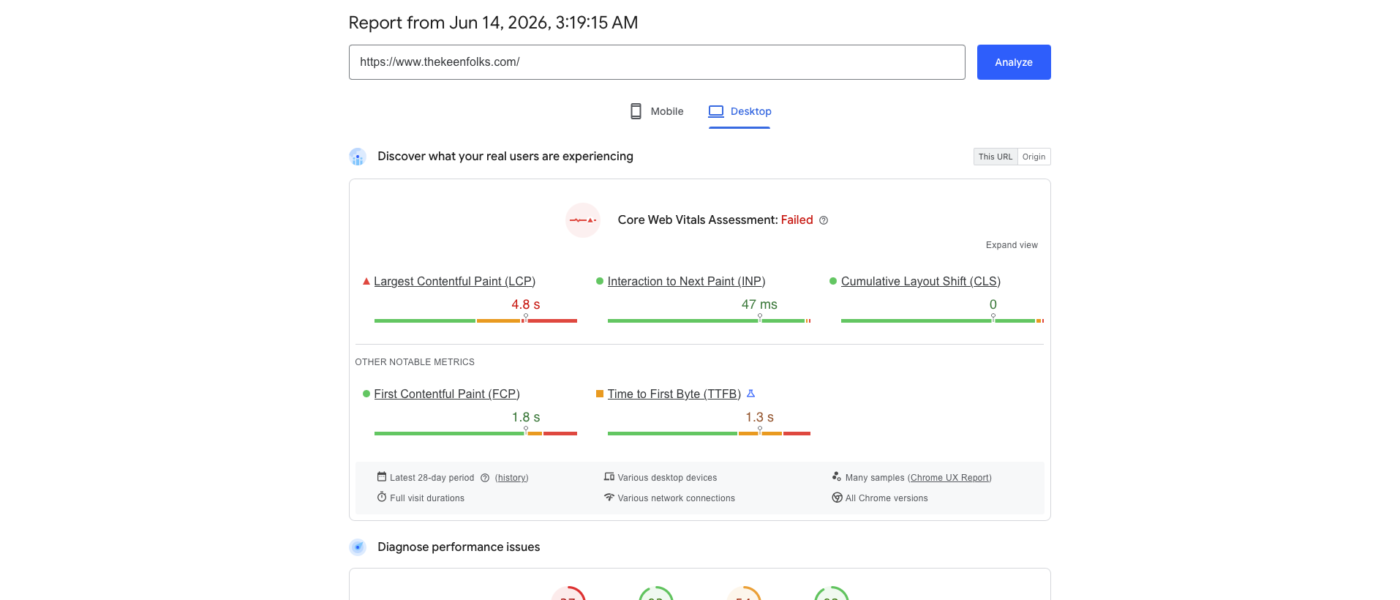Click the samples icon beside Many samples

837,477
